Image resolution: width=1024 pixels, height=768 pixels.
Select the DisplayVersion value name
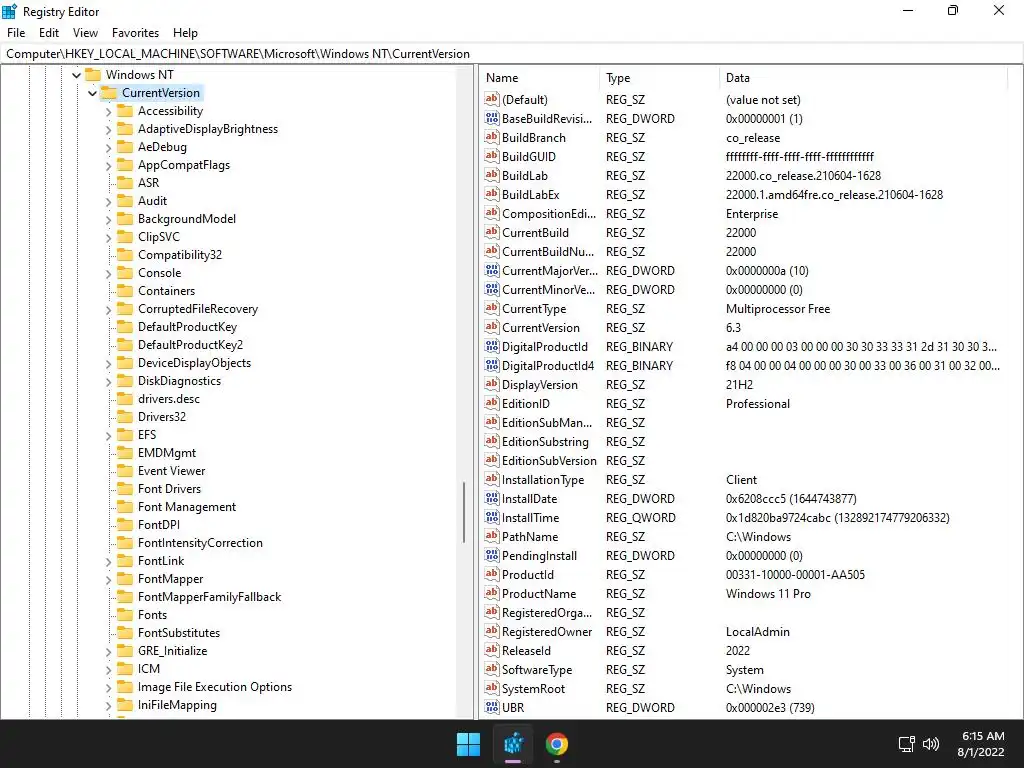click(x=539, y=385)
